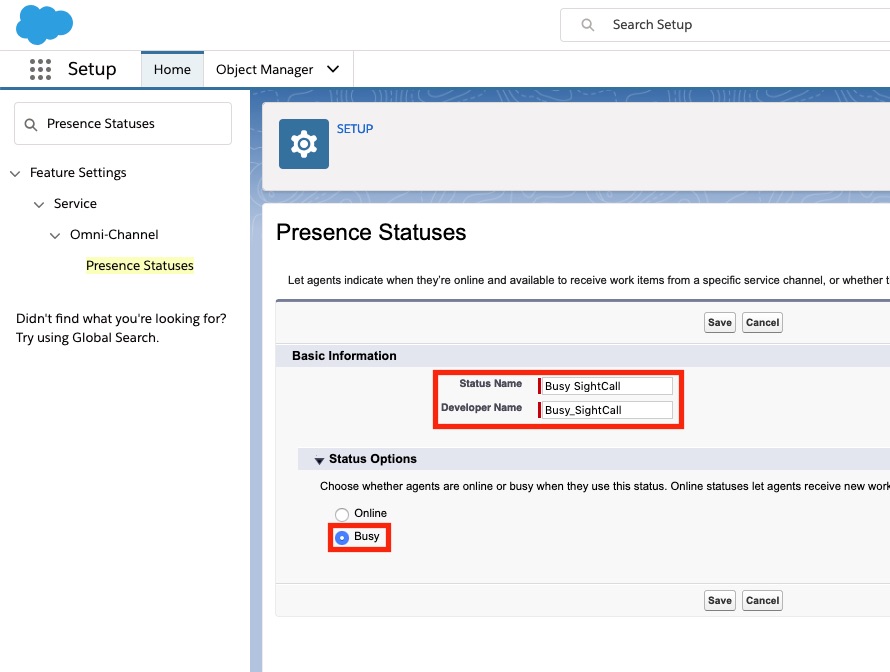The height and width of the screenshot is (672, 890).
Task: Click the Salesforce cloud logo
Action: pos(44,25)
